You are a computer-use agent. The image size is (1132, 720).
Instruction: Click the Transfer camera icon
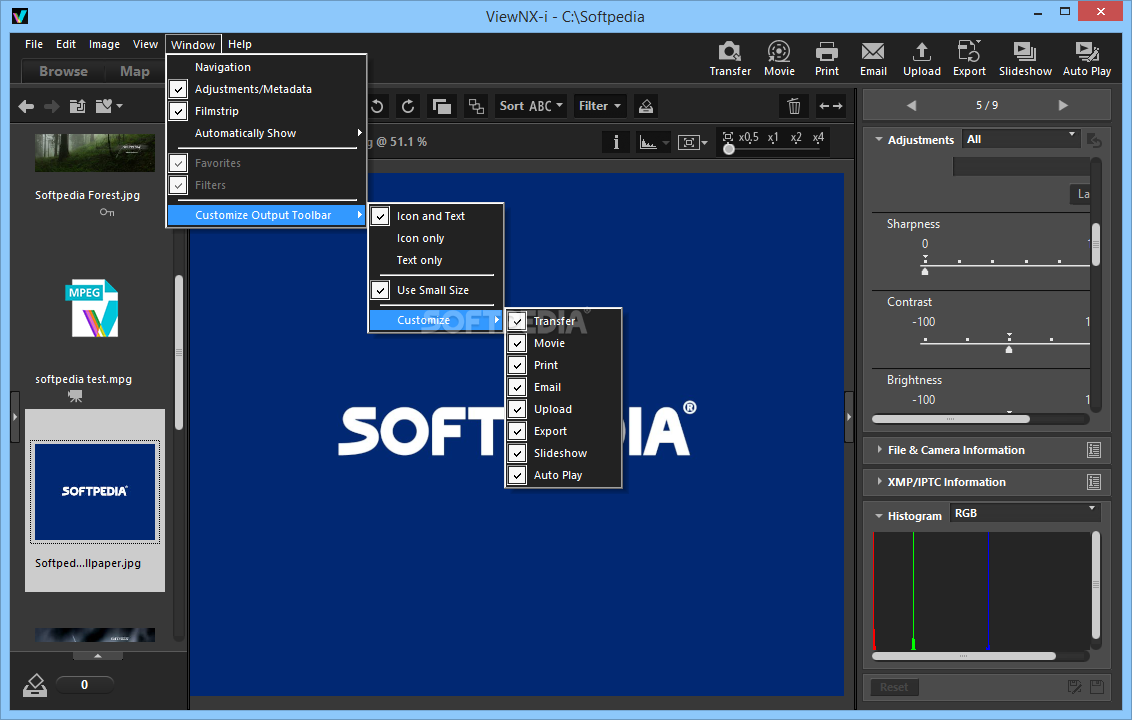pos(729,51)
